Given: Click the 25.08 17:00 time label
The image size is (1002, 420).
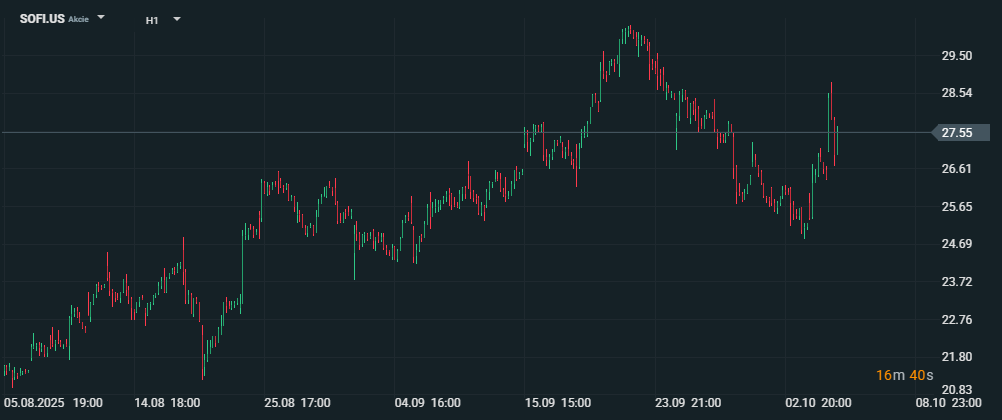Looking at the screenshot, I should click(x=297, y=403).
